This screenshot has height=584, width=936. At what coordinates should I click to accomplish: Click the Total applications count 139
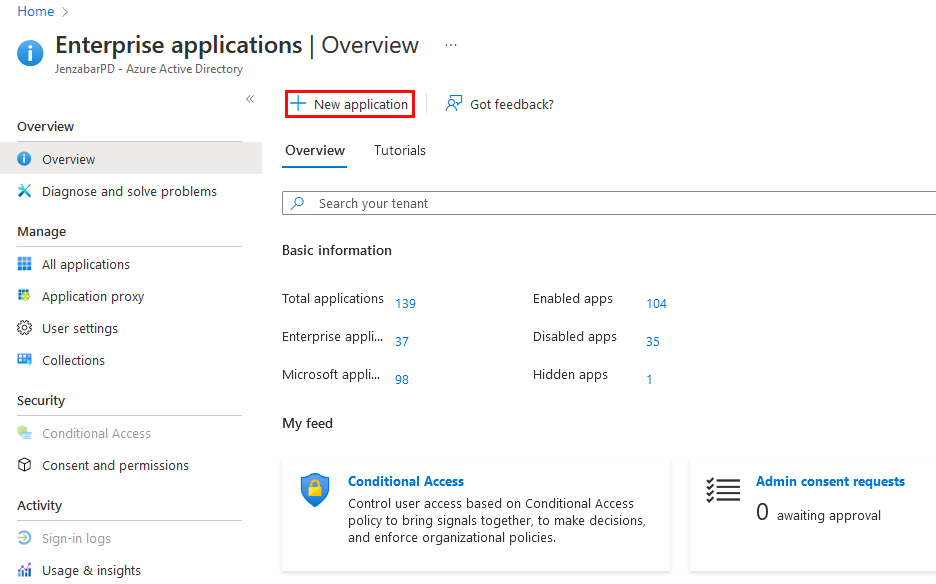(405, 303)
